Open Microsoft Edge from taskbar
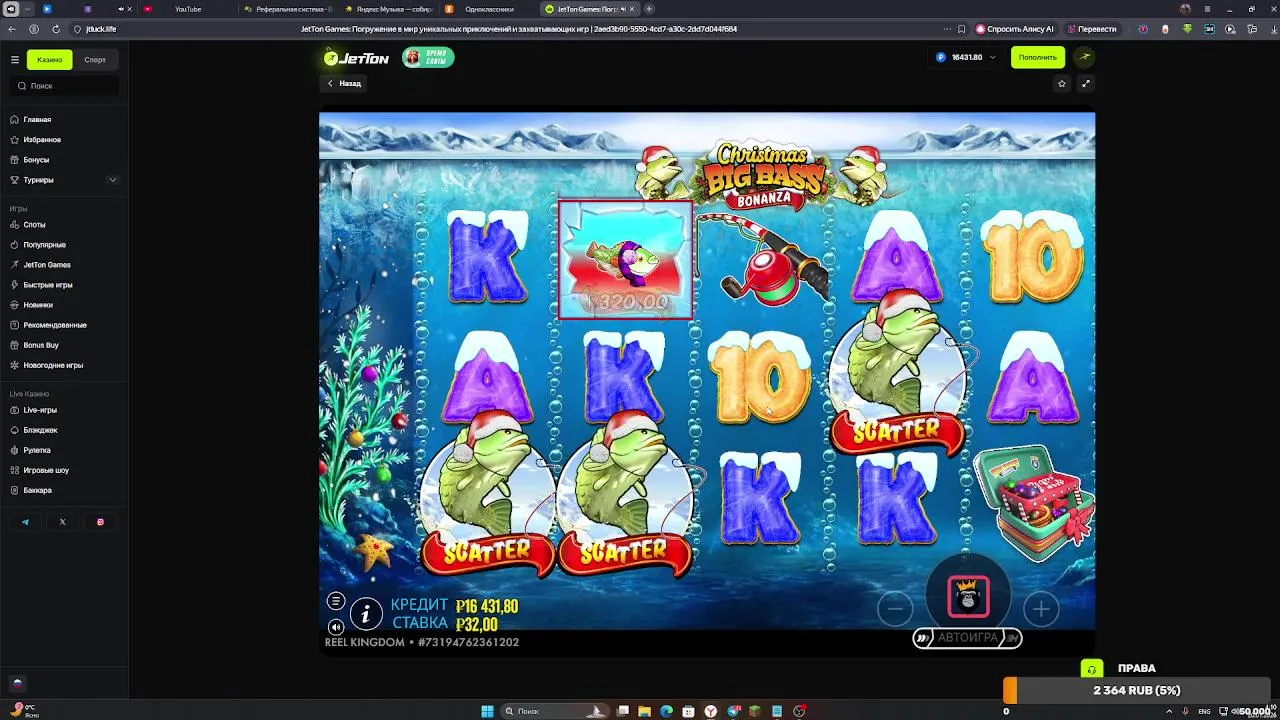This screenshot has height=720, width=1280. [666, 711]
